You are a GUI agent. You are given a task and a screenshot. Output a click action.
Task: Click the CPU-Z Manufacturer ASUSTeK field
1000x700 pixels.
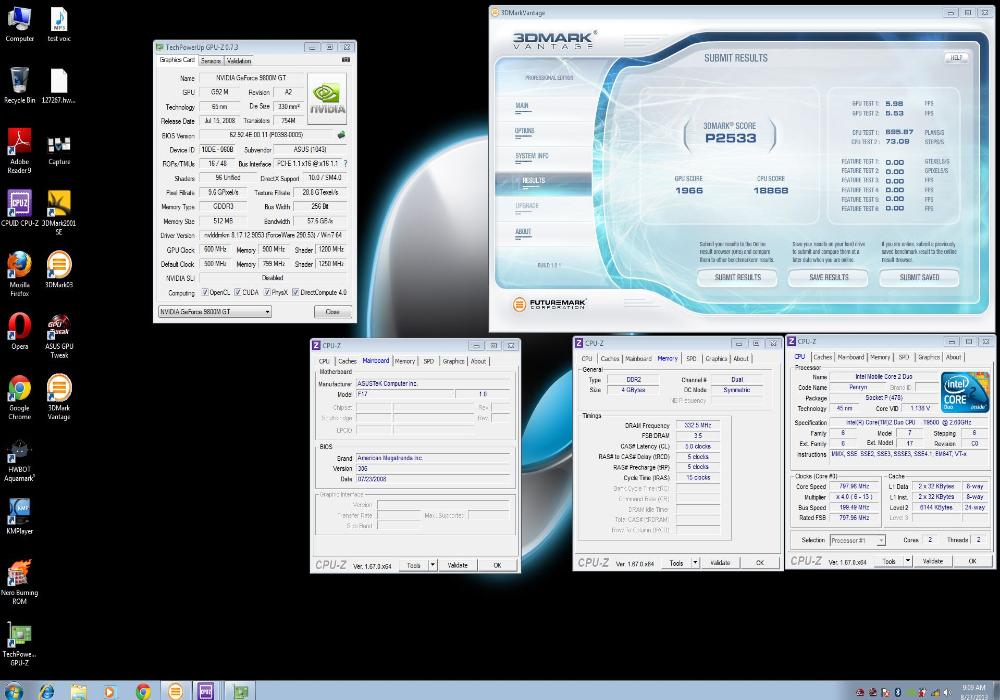tap(432, 383)
